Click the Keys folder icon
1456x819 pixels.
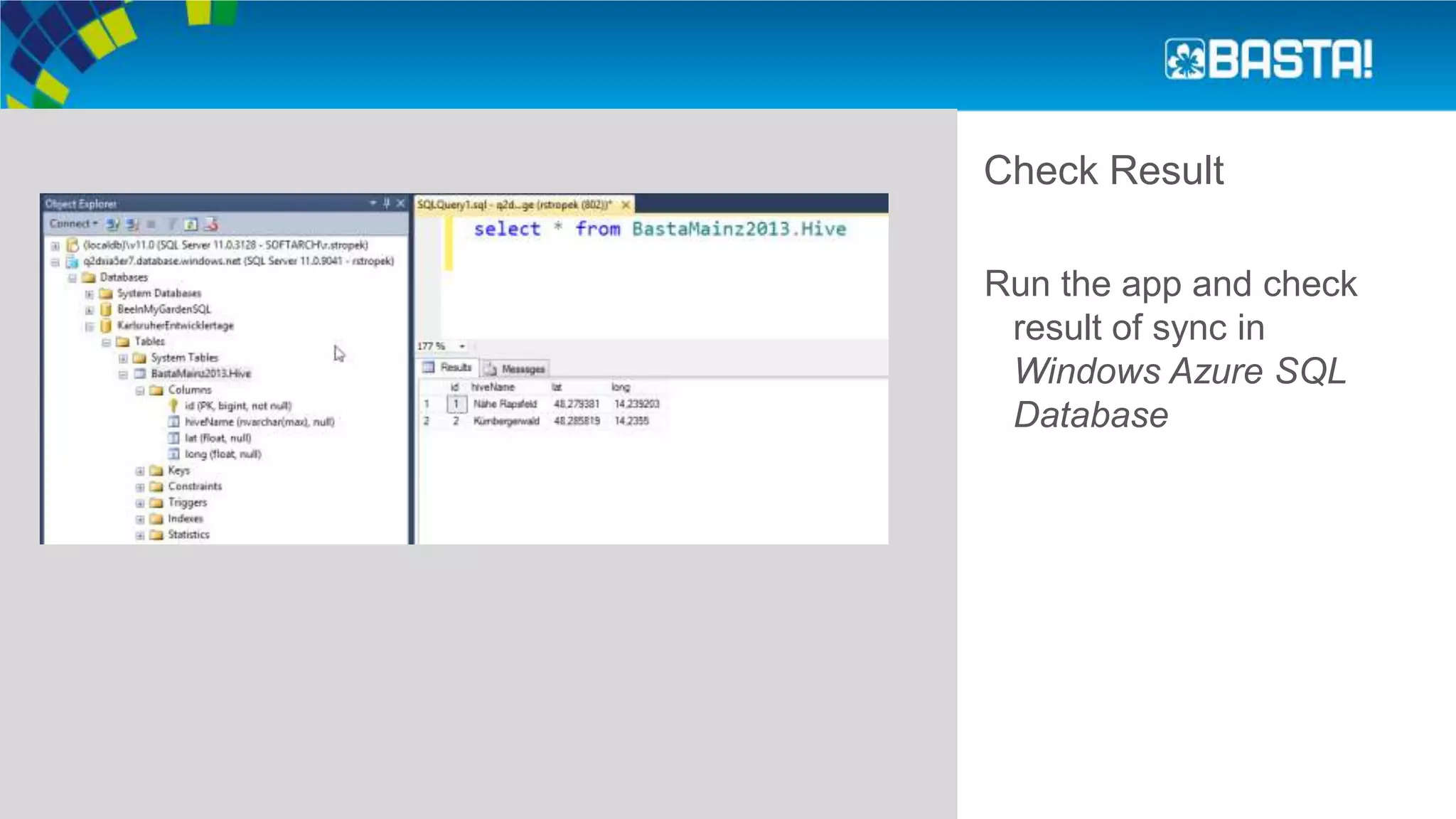click(x=156, y=471)
